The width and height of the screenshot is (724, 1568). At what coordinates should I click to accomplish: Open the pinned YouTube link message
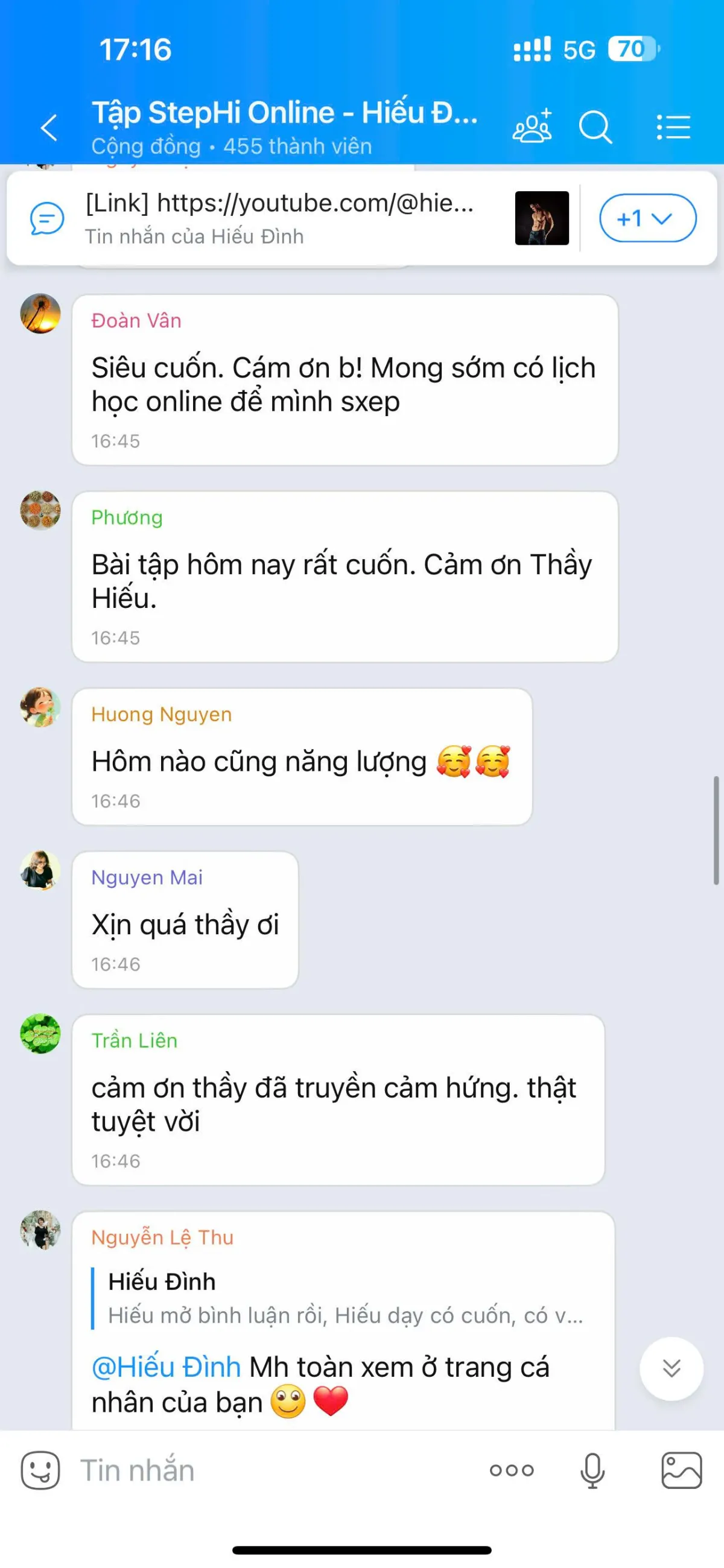(279, 218)
